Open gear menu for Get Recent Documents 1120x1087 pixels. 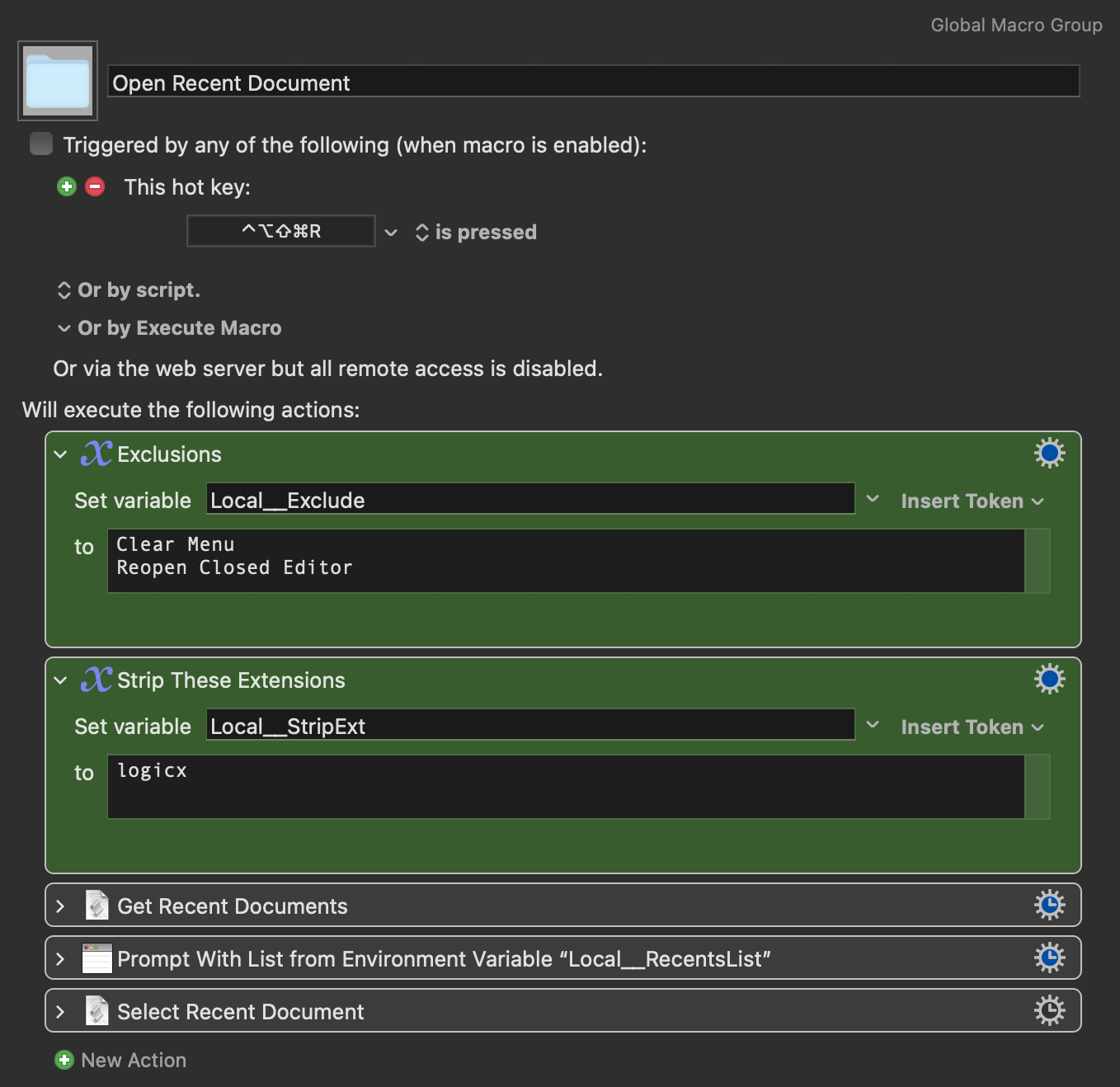point(1049,906)
